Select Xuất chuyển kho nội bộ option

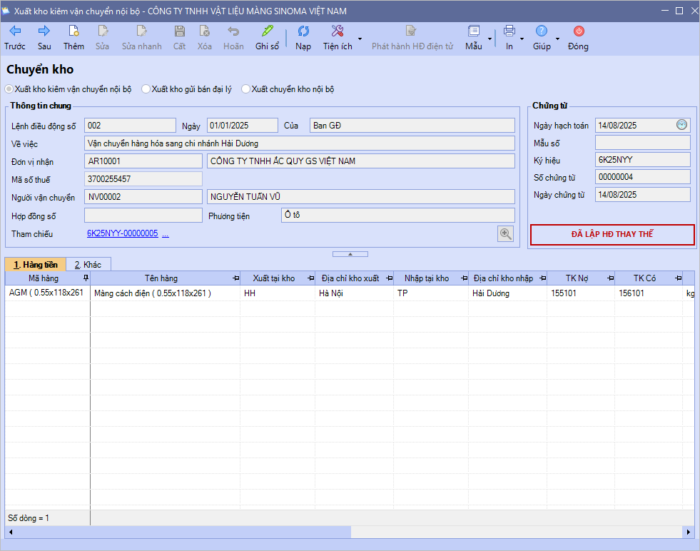pos(246,89)
